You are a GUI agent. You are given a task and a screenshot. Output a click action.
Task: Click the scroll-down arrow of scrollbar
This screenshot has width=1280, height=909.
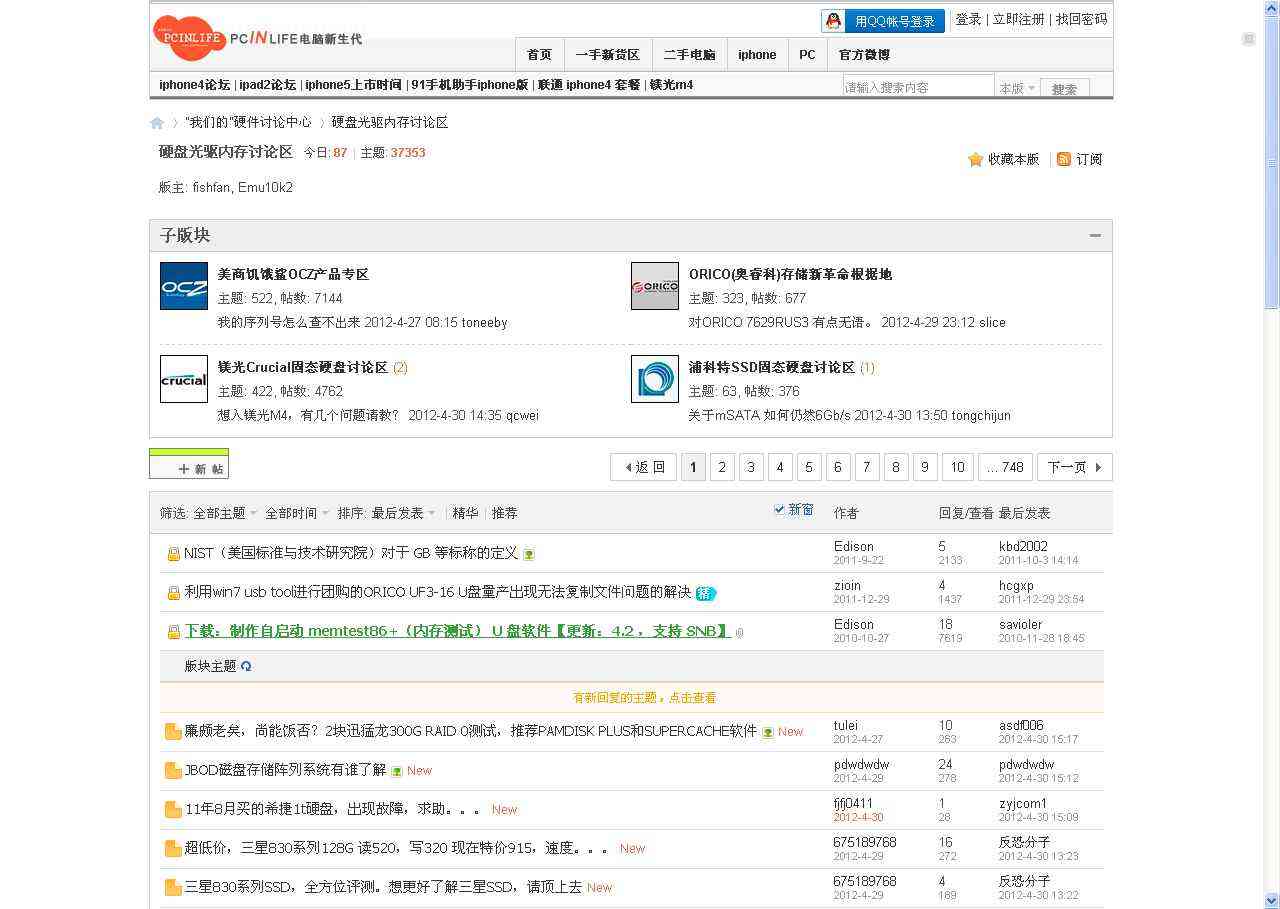click(1272, 900)
